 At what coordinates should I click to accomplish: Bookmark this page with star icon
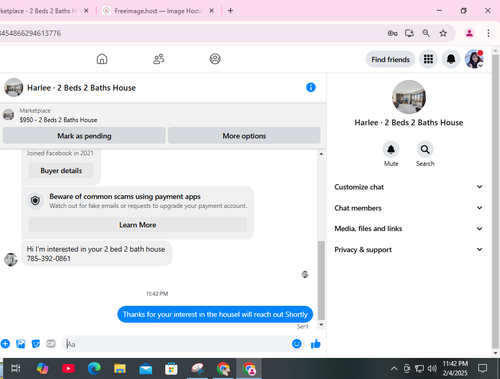click(x=443, y=33)
